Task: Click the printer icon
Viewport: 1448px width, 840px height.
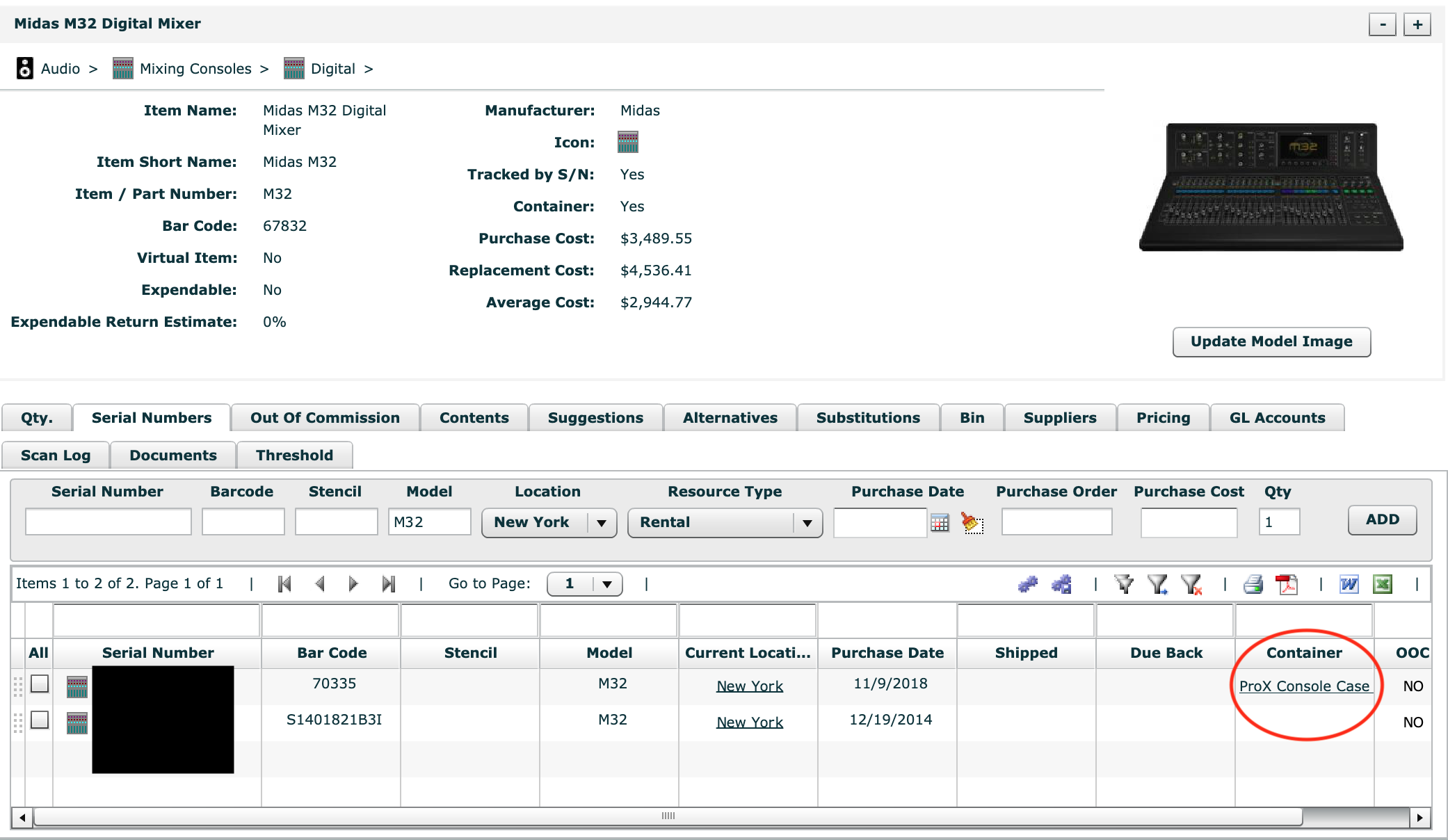Action: (1253, 584)
